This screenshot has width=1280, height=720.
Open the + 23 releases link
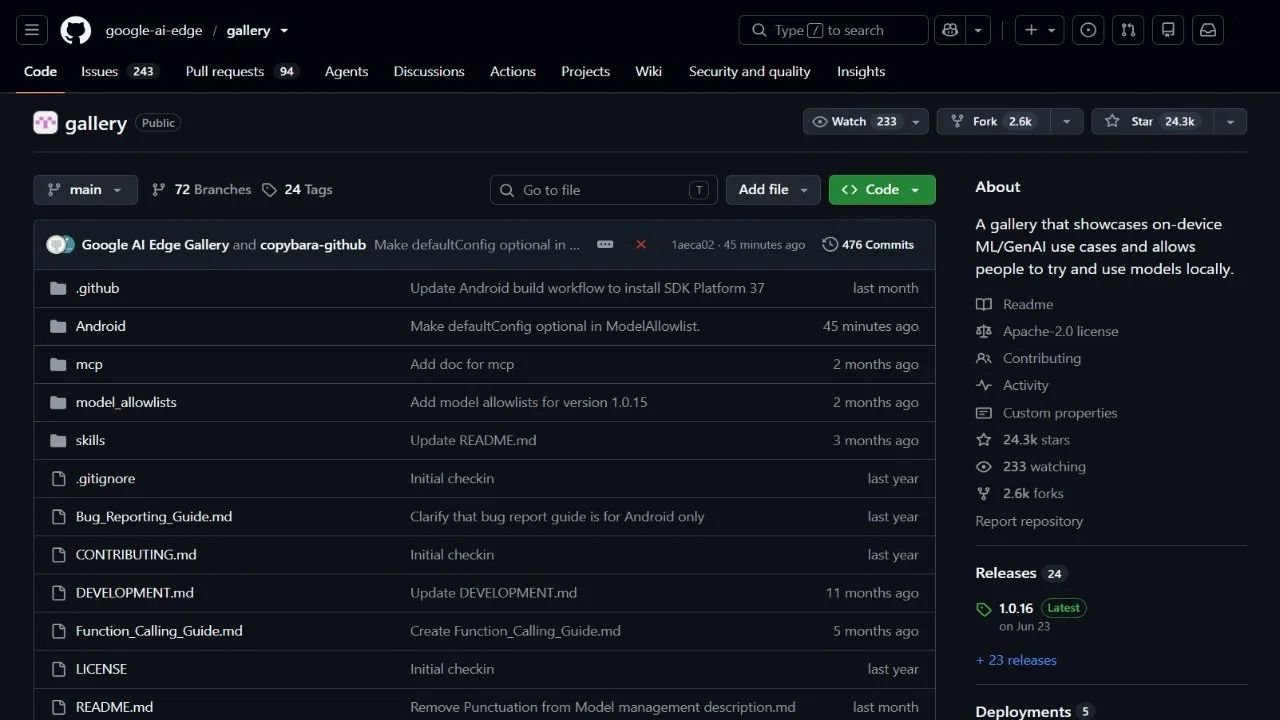pyautogui.click(x=1016, y=660)
